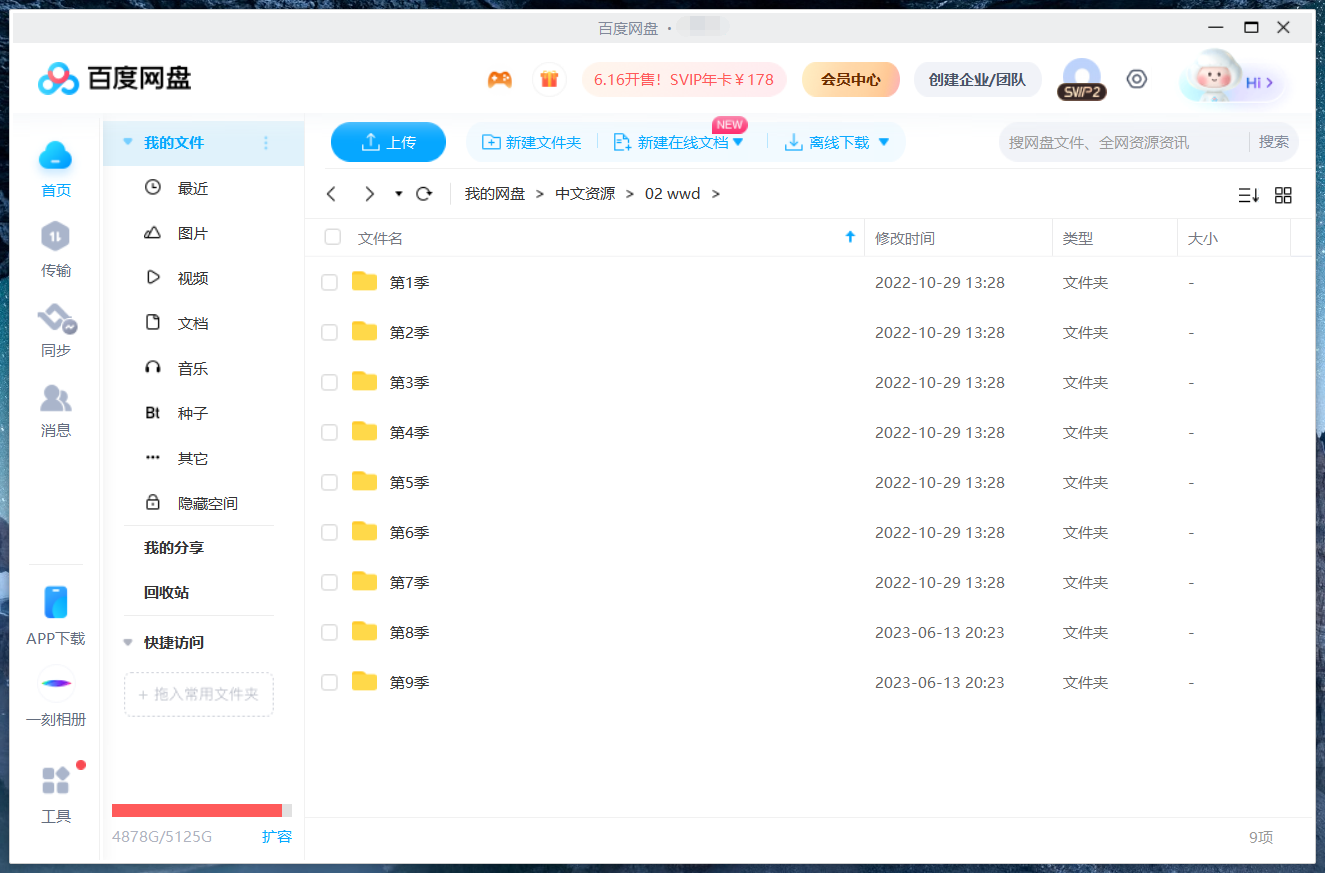Click the 6.16开售 SVIP promo
This screenshot has height=873, width=1325.
click(x=684, y=79)
